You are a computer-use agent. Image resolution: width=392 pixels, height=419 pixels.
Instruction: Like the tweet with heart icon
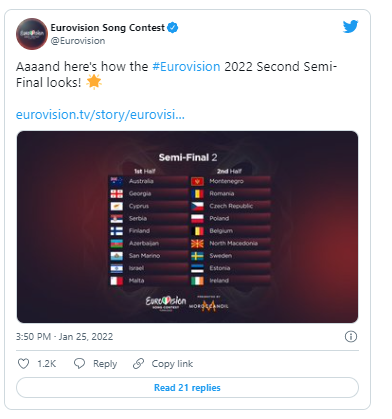click(23, 363)
